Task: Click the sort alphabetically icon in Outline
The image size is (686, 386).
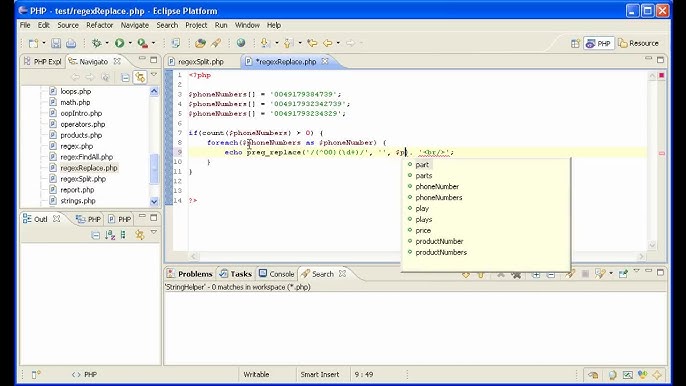Action: [x=110, y=235]
